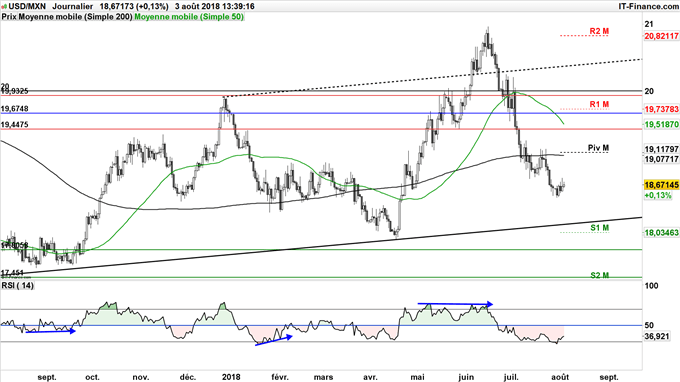Click the date 3 août 2018 13:39:16
This screenshot has width=680, height=382.
tap(215, 7)
